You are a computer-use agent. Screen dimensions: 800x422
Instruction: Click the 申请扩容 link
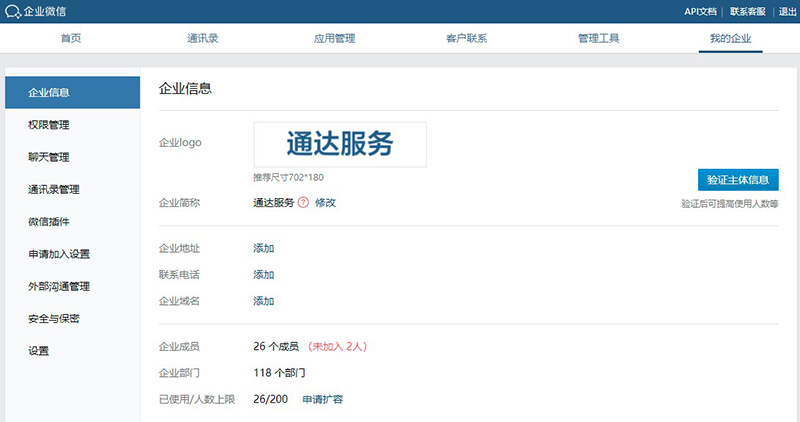[322, 400]
